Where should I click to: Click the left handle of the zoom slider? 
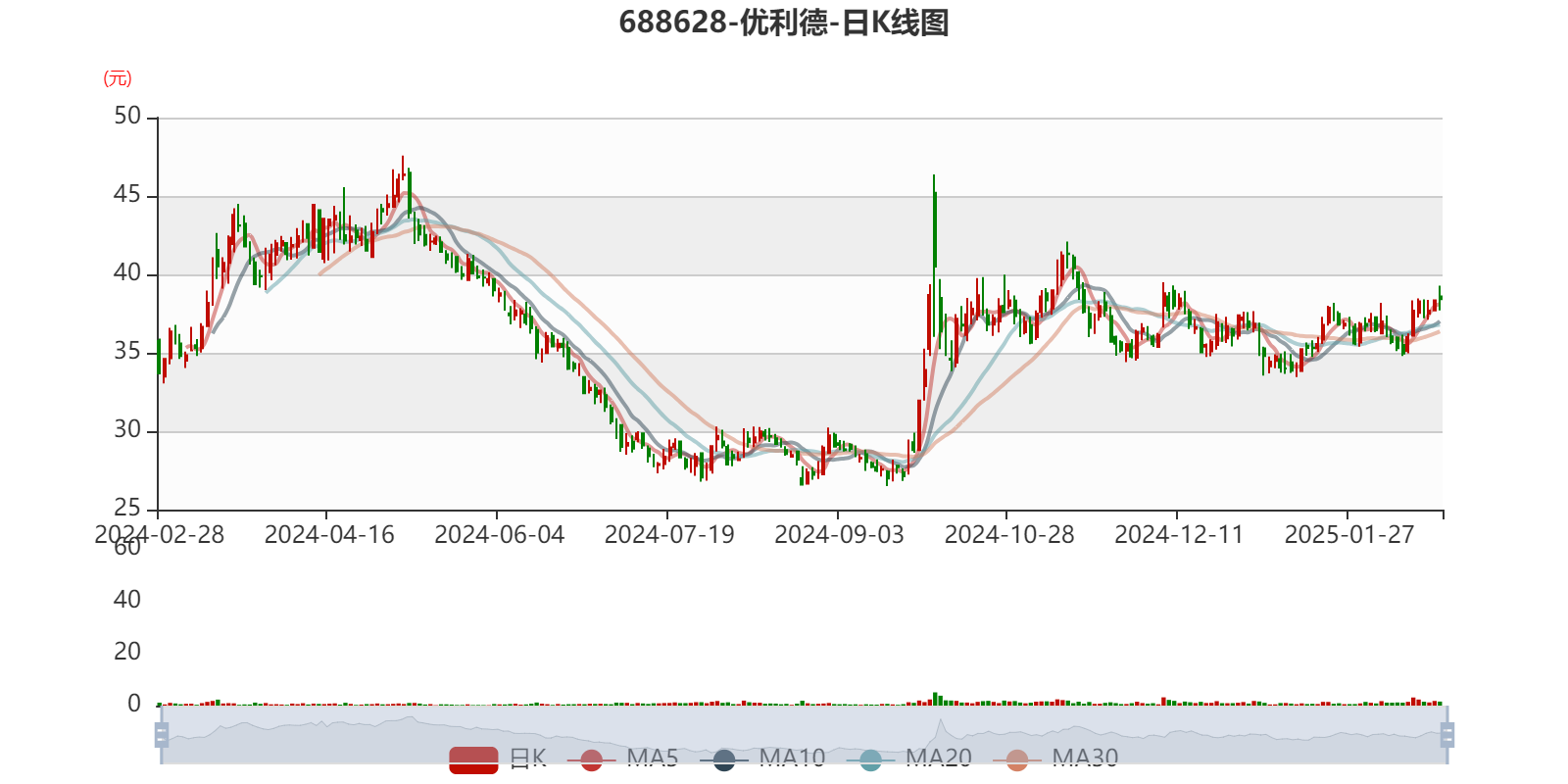pyautogui.click(x=162, y=734)
